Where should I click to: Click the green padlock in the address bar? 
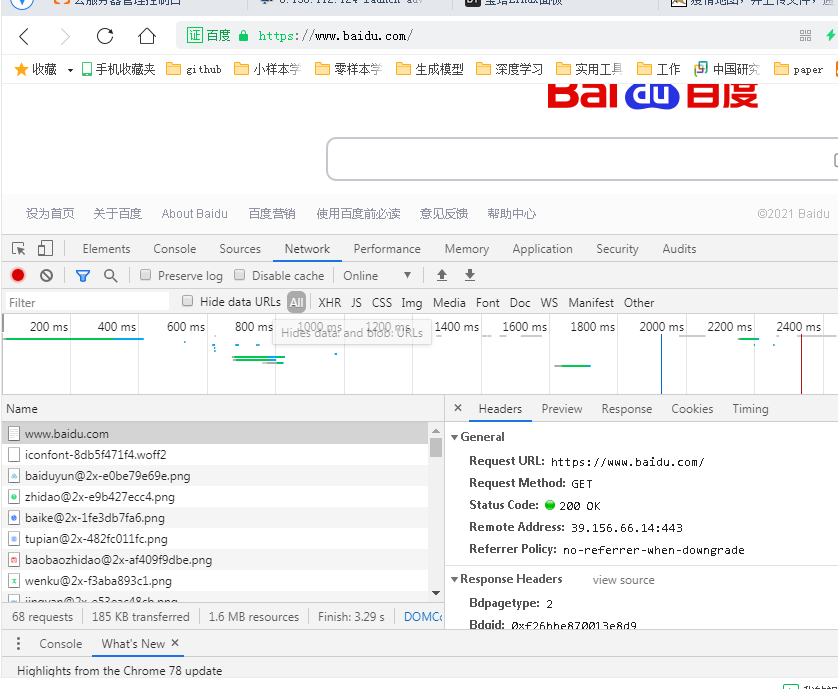pyautogui.click(x=243, y=36)
